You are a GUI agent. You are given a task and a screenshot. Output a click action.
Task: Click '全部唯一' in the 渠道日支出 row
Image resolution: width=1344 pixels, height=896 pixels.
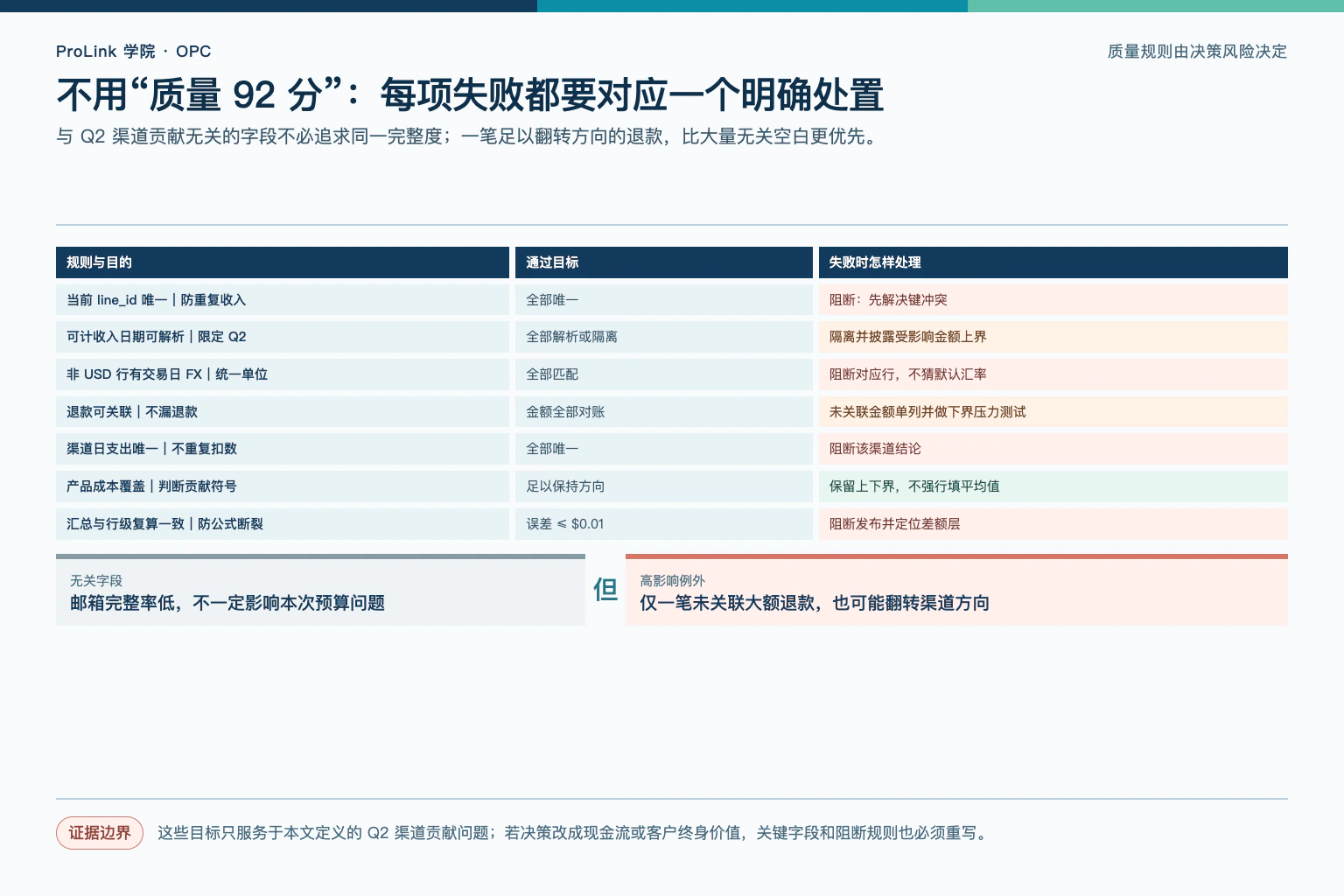(664, 449)
